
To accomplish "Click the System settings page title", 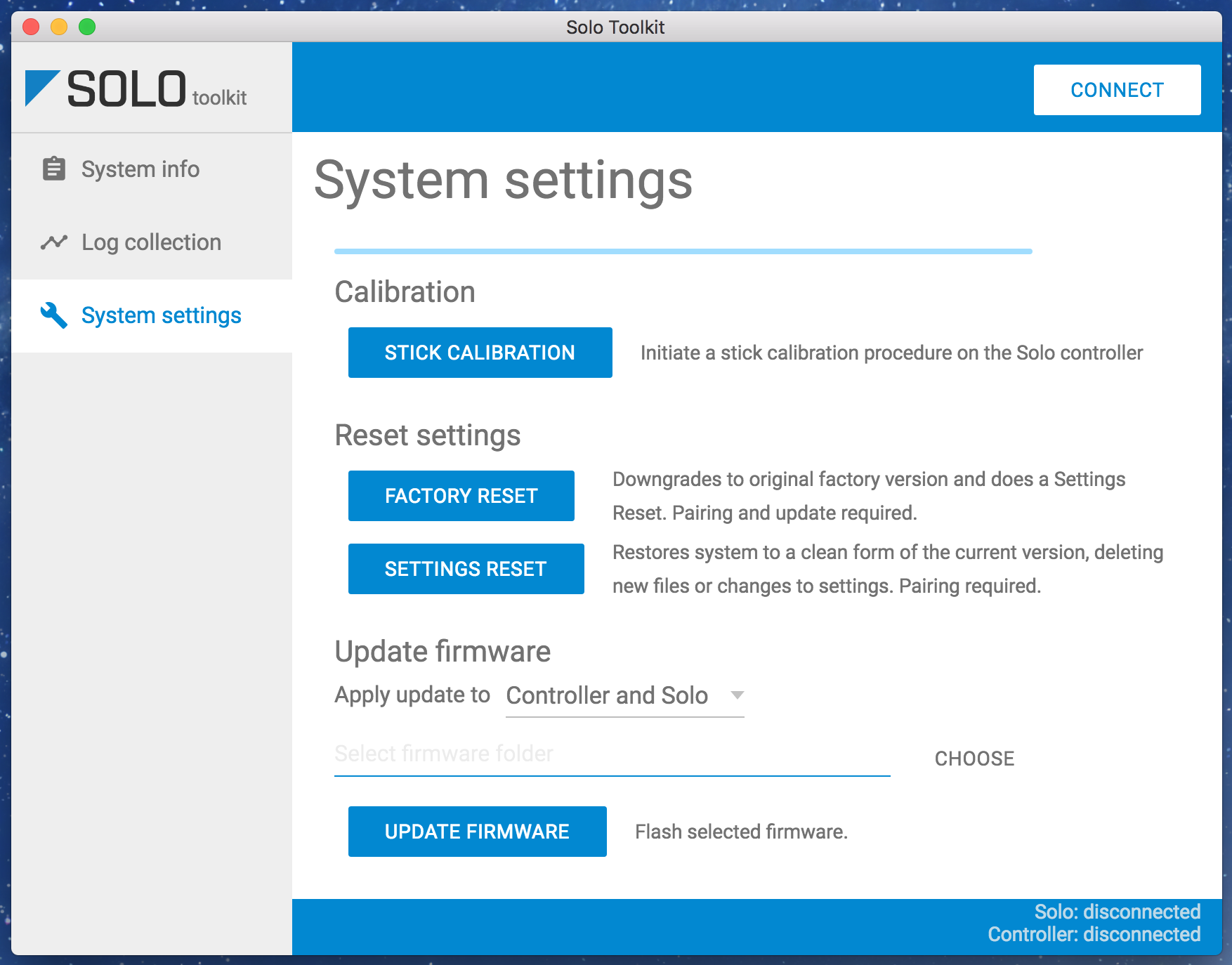I will coord(503,180).
